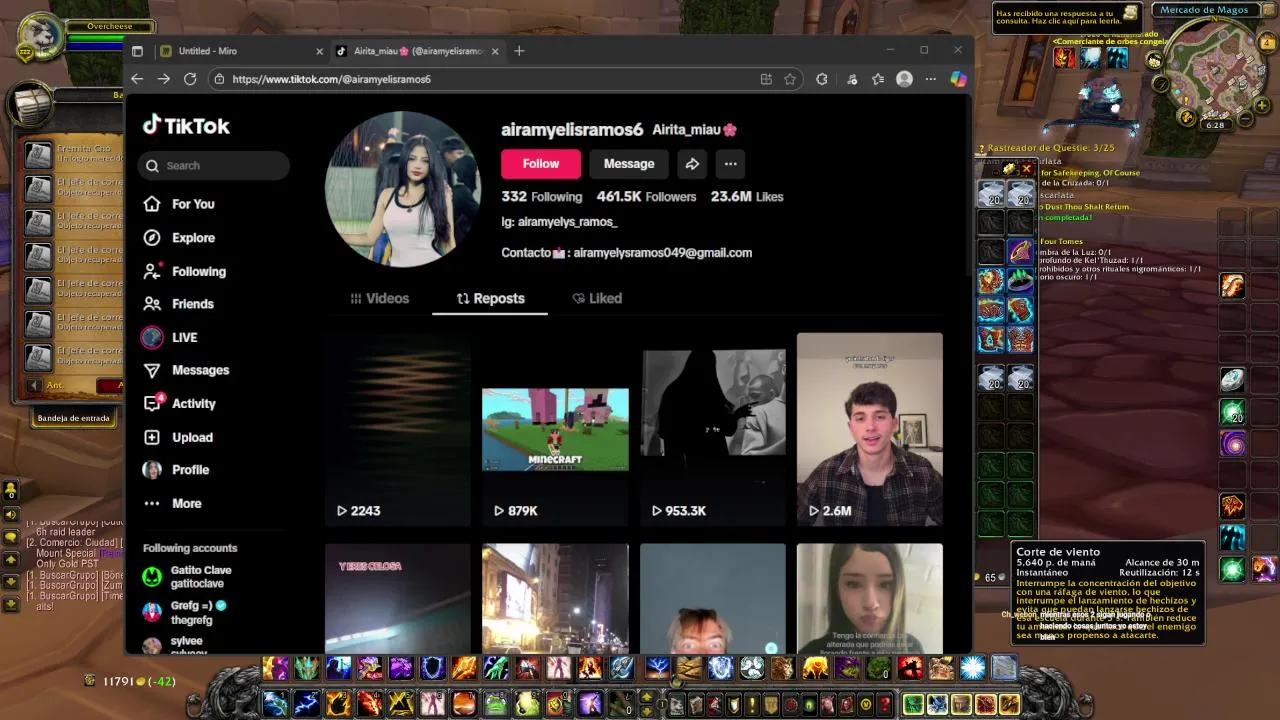Image resolution: width=1280 pixels, height=720 pixels.
Task: Click the 'Bandeja de entrada' mail tab in game
Action: (73, 418)
